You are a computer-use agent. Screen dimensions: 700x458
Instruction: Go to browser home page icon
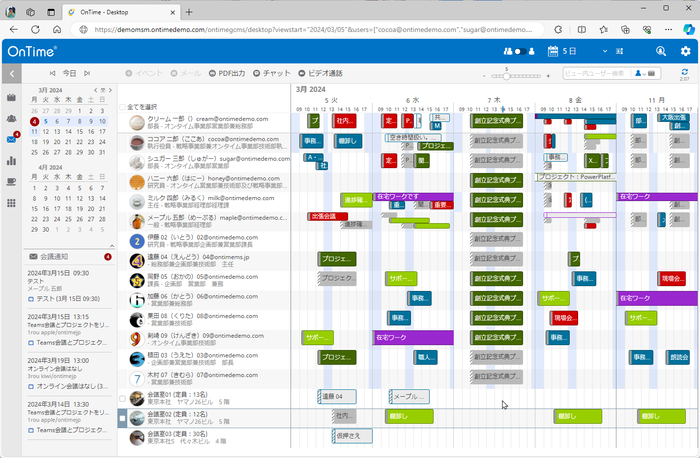point(57,29)
